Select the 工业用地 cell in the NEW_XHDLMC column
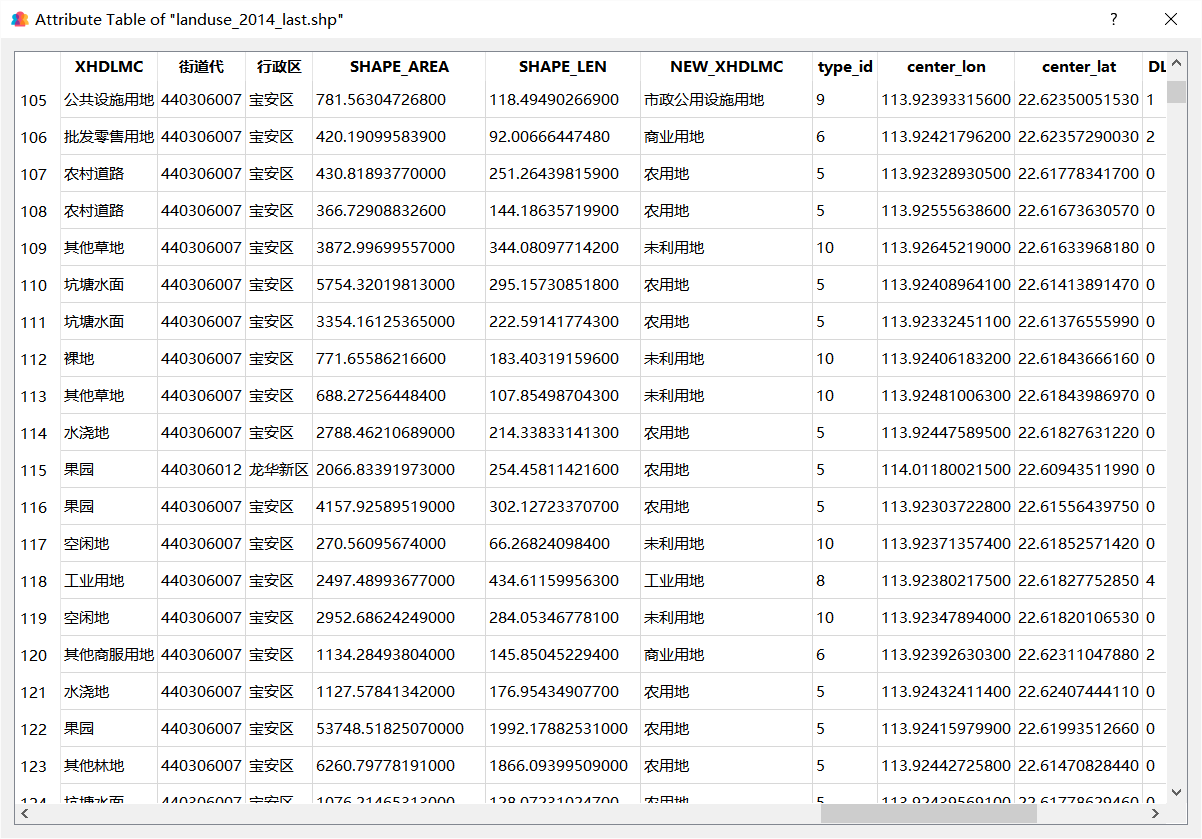Viewport: 1202px width, 839px height. coord(674,581)
